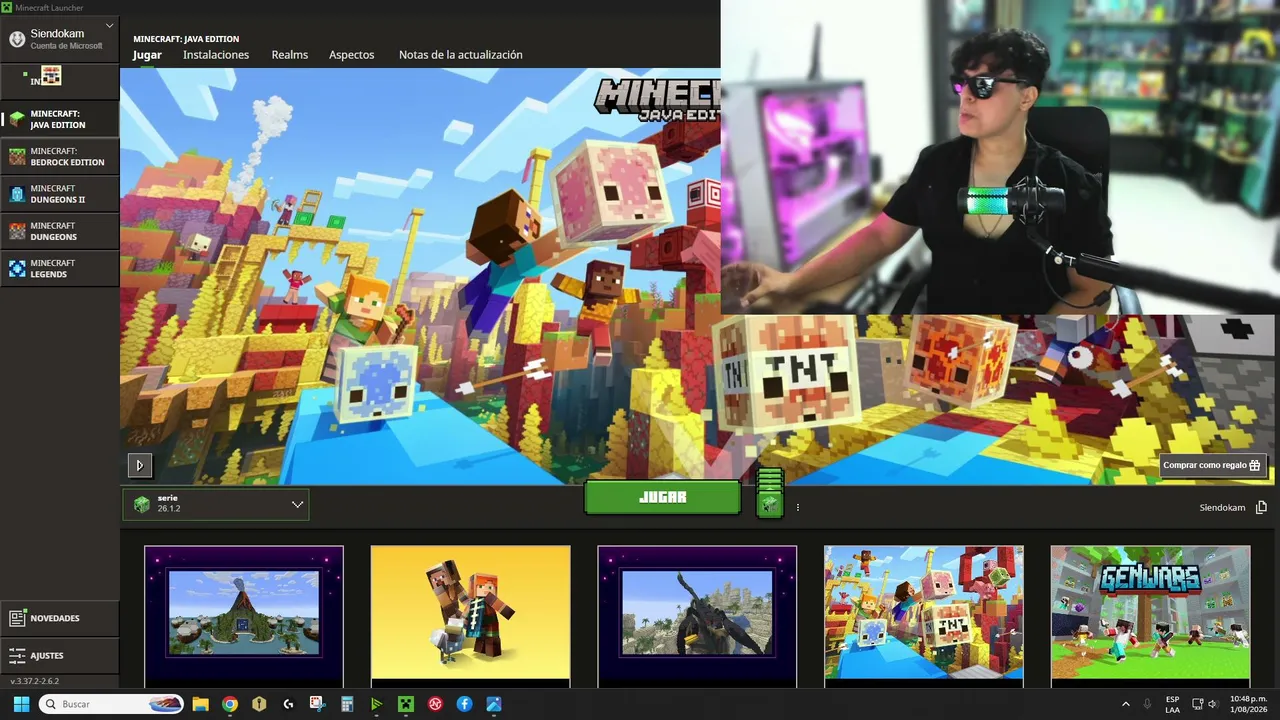Open File Explorer from the taskbar
Viewport: 1280px width, 720px height.
200,704
